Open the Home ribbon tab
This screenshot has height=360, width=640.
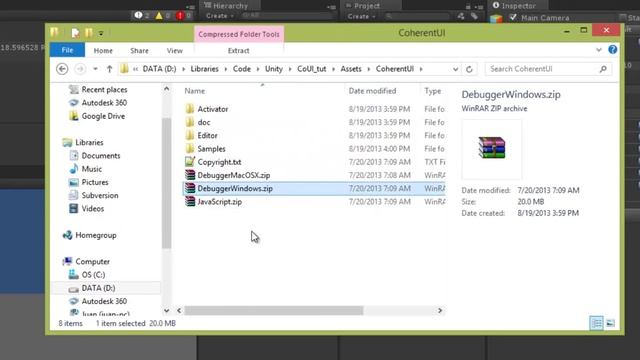(103, 51)
